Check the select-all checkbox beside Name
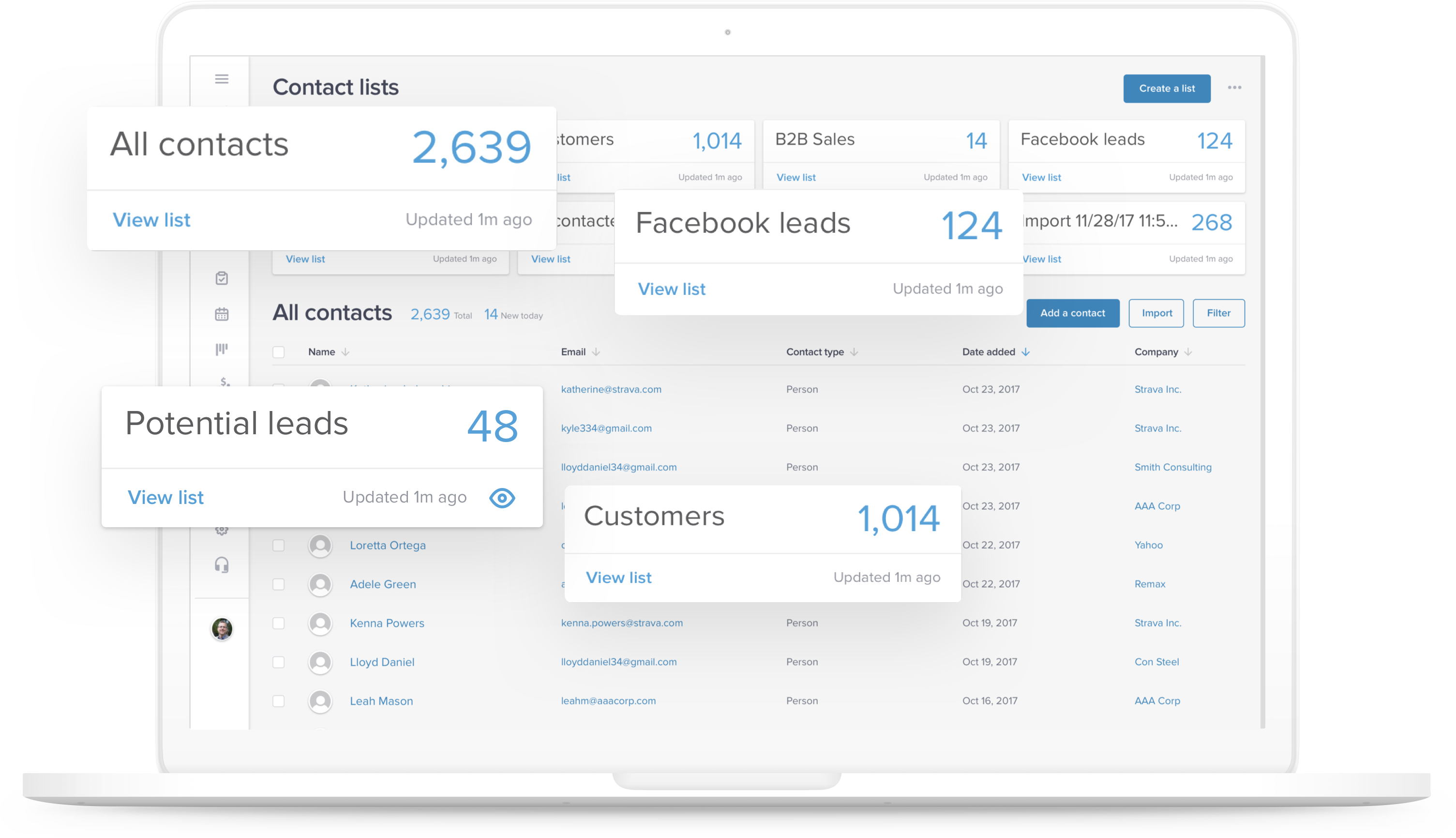Image resolution: width=1456 pixels, height=838 pixels. tap(278, 352)
